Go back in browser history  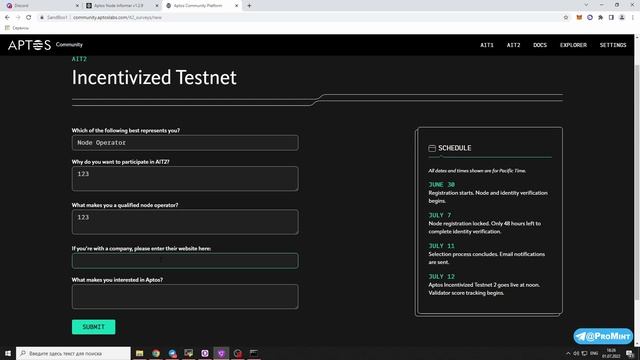pos(7,18)
